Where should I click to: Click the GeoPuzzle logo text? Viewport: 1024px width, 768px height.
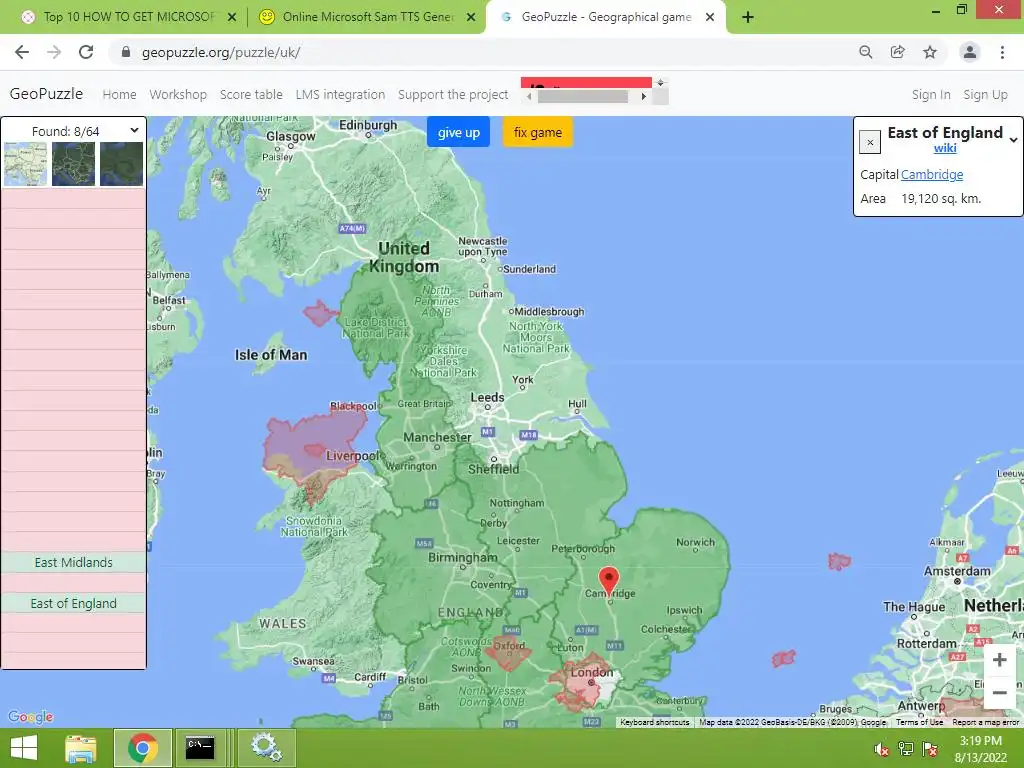pyautogui.click(x=46, y=94)
